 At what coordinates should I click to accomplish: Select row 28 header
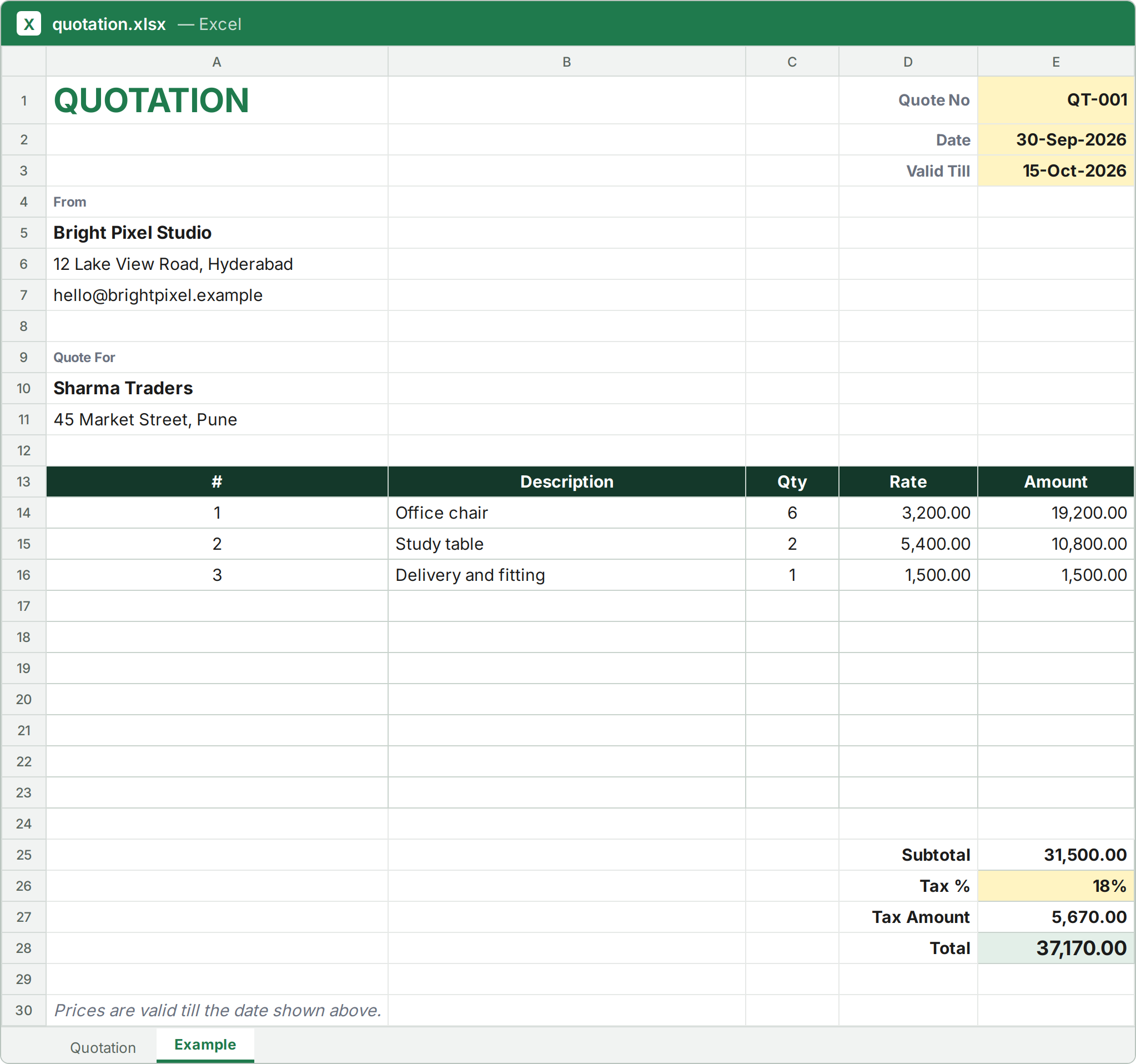pyautogui.click(x=23, y=948)
